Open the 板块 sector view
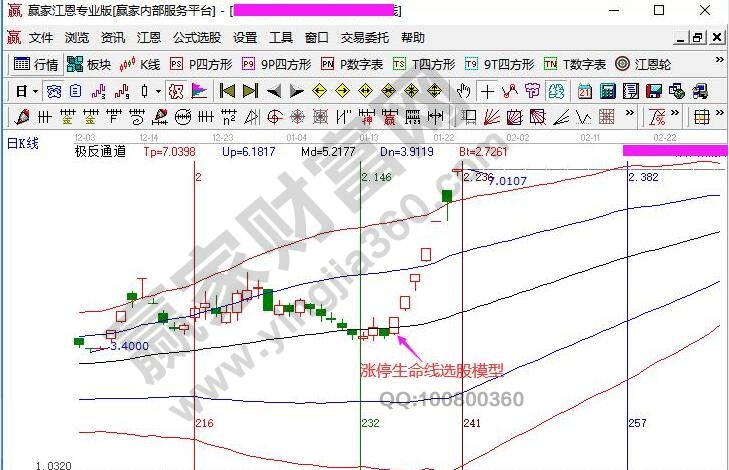The image size is (729, 470). 89,64
